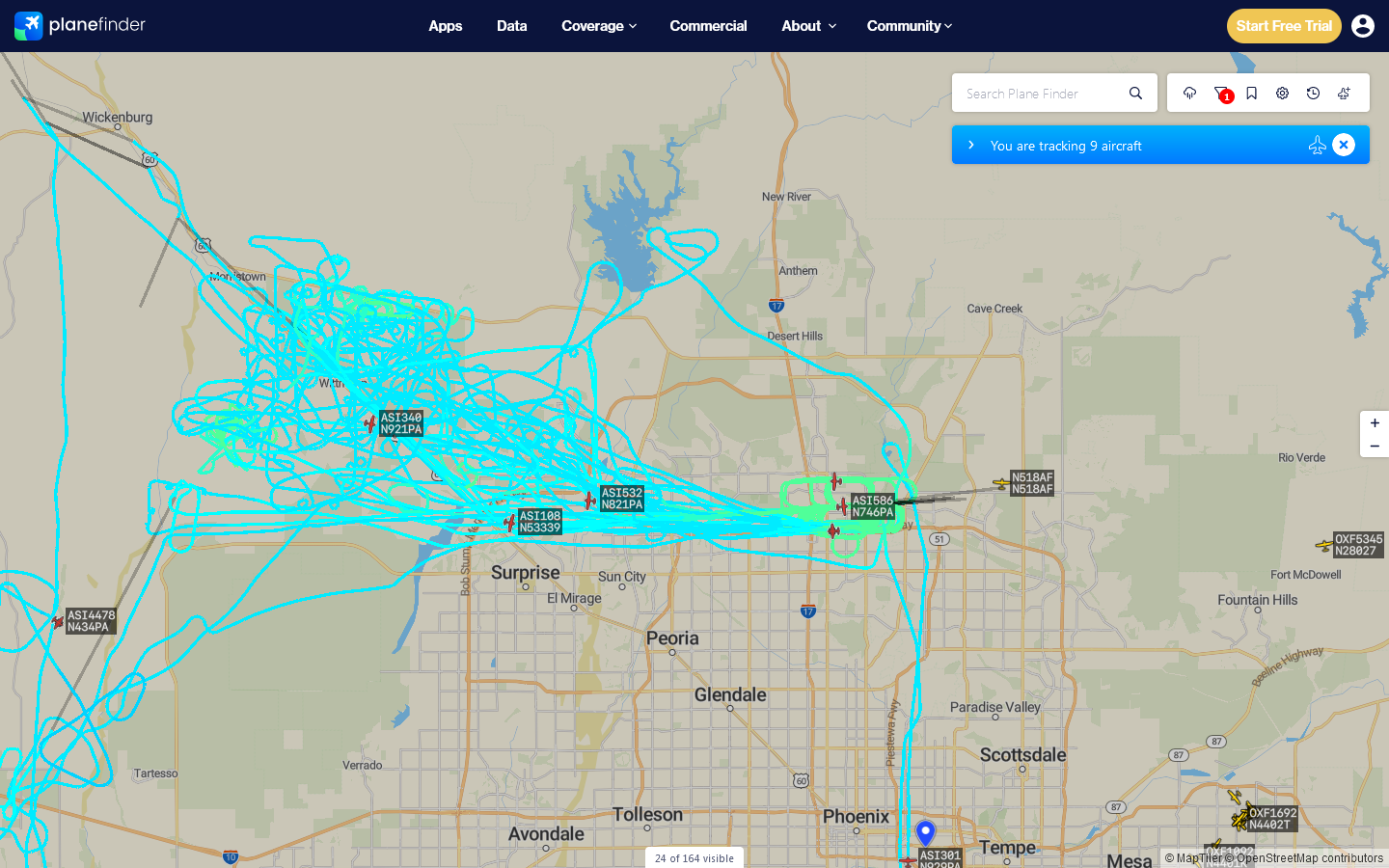Click the Plane Finder logo

pyautogui.click(x=80, y=26)
